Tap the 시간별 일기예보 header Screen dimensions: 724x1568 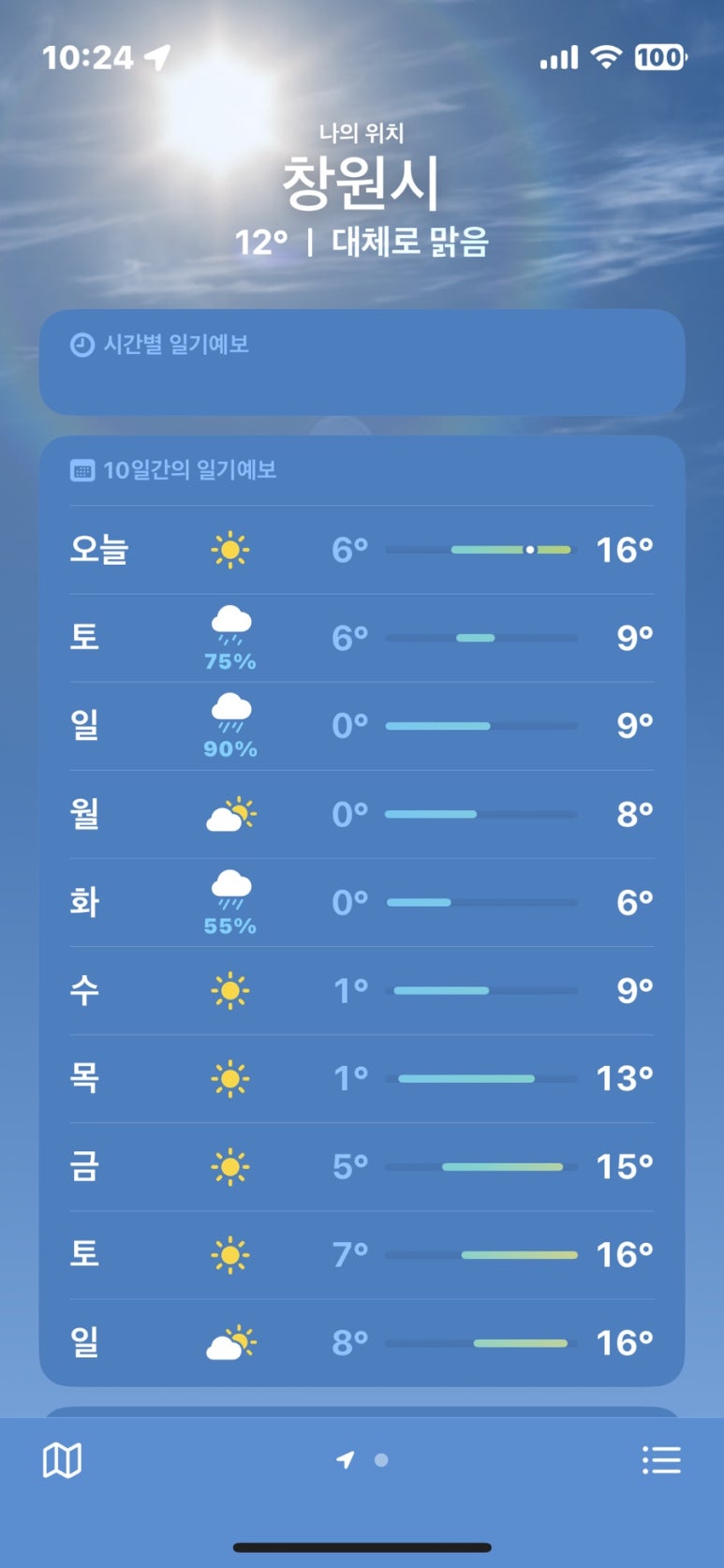coord(176,345)
